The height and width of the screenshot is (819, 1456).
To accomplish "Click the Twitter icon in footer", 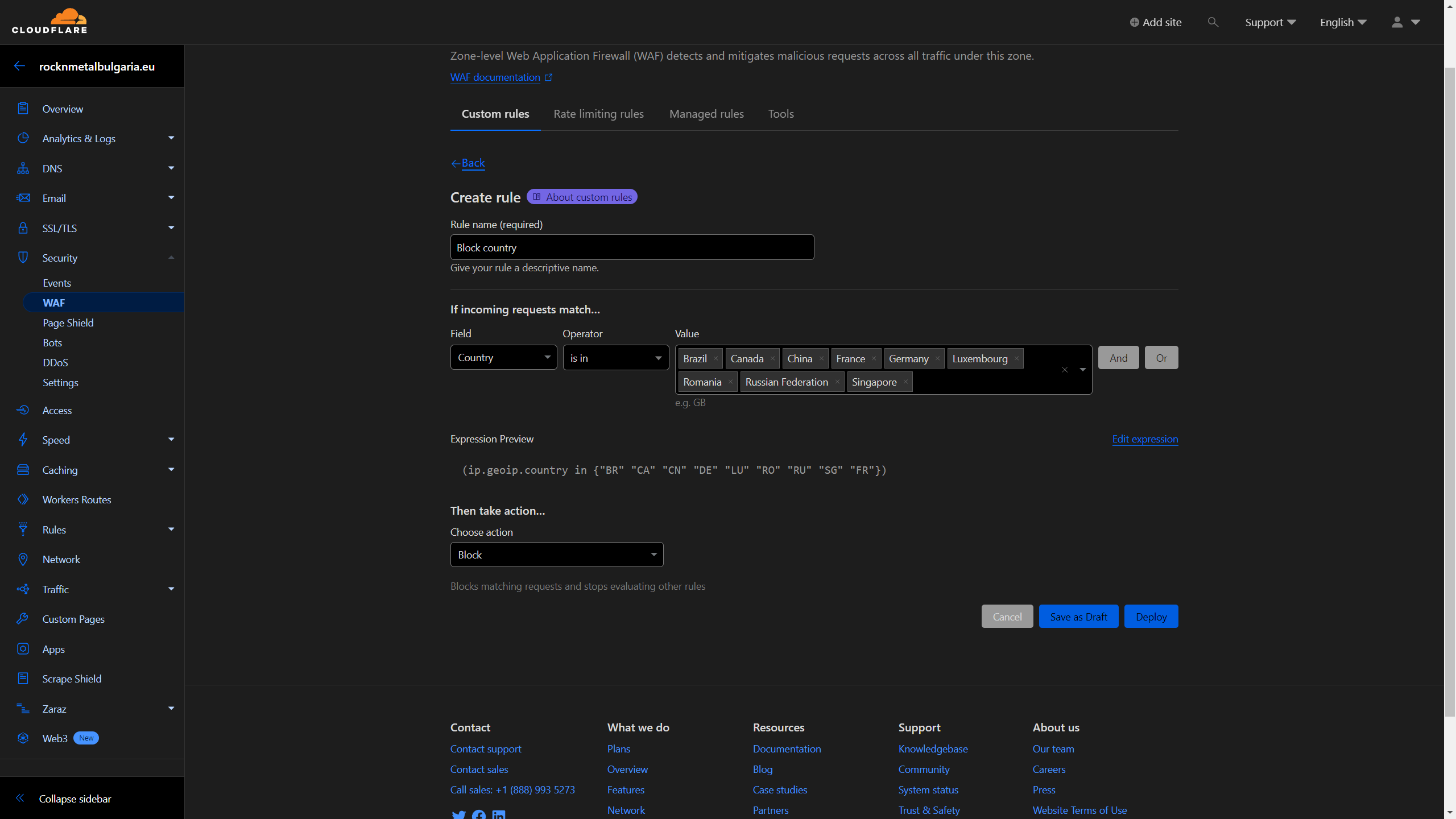I will click(x=458, y=814).
